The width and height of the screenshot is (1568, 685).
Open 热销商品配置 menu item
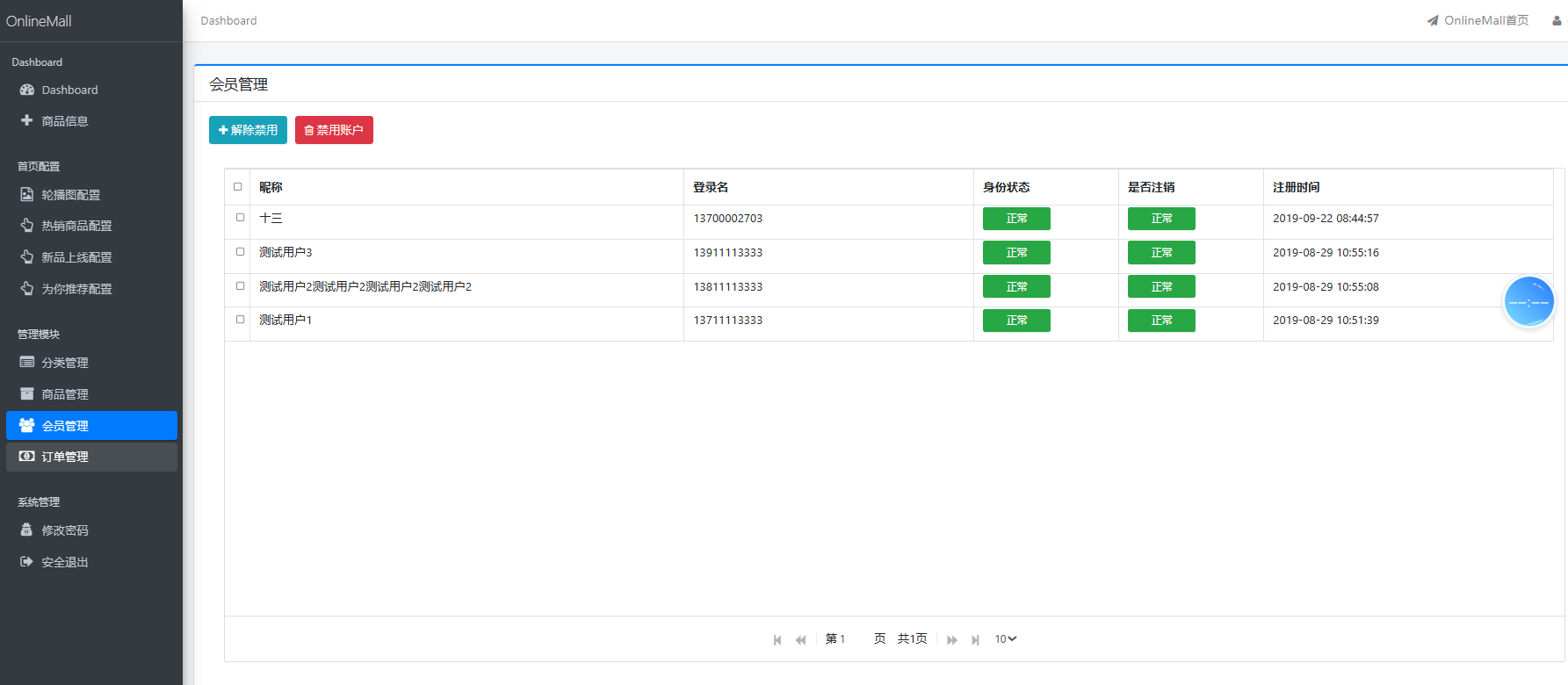tap(91, 226)
